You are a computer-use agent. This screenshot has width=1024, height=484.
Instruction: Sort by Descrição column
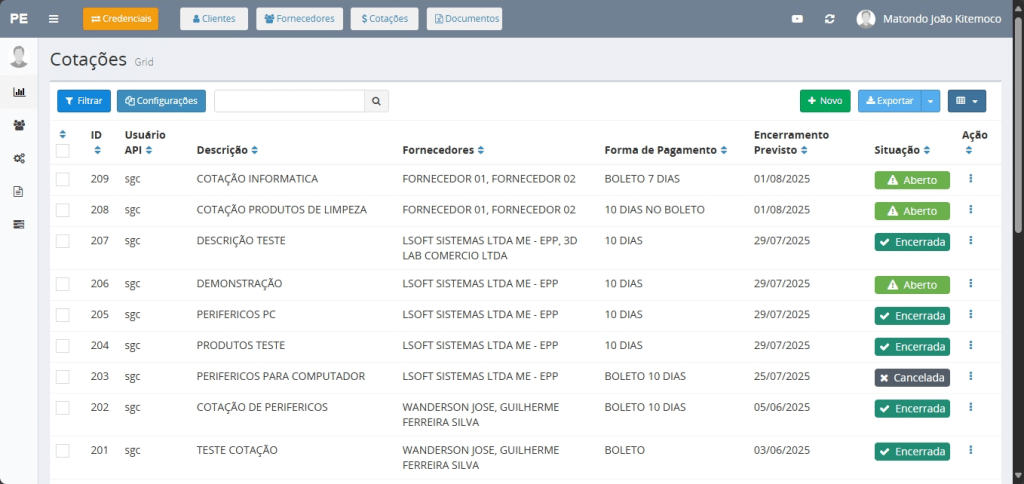(x=254, y=150)
